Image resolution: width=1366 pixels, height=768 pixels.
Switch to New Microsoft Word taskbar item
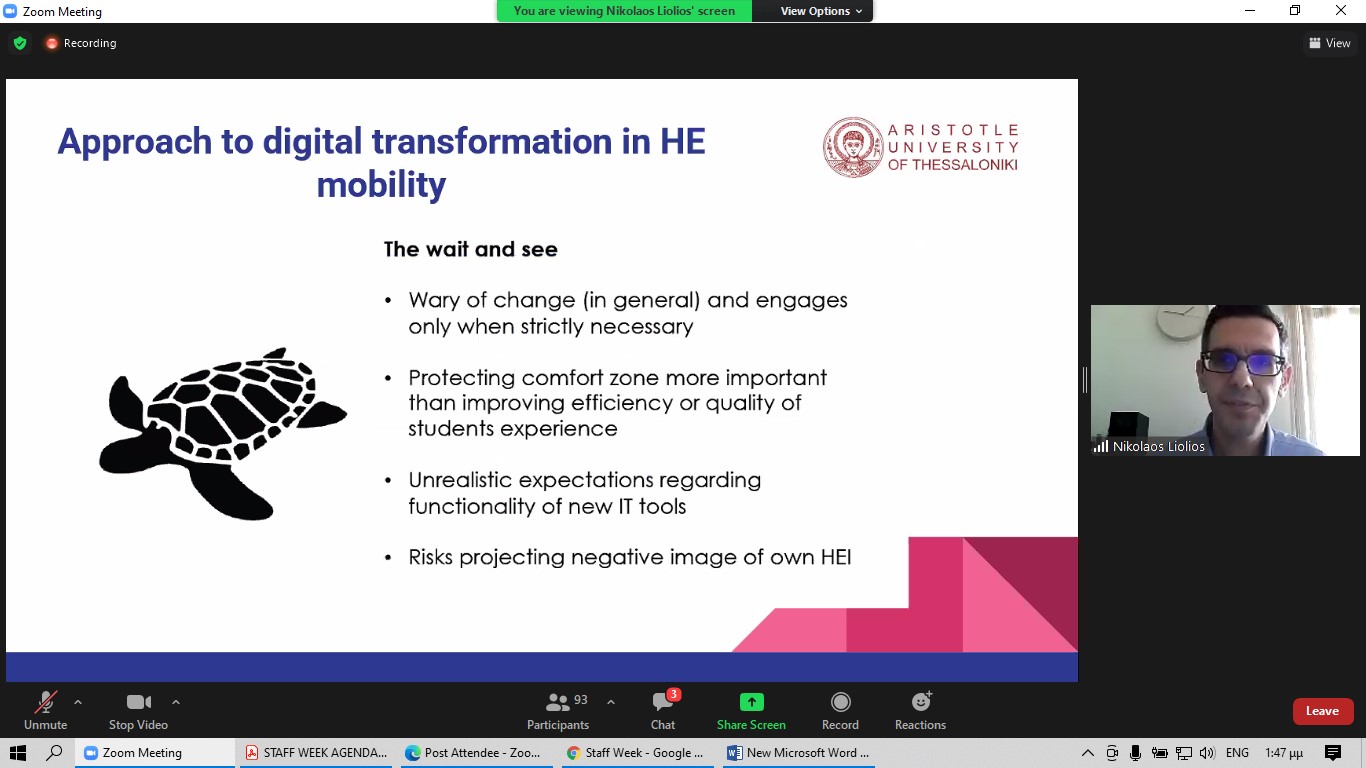click(797, 753)
